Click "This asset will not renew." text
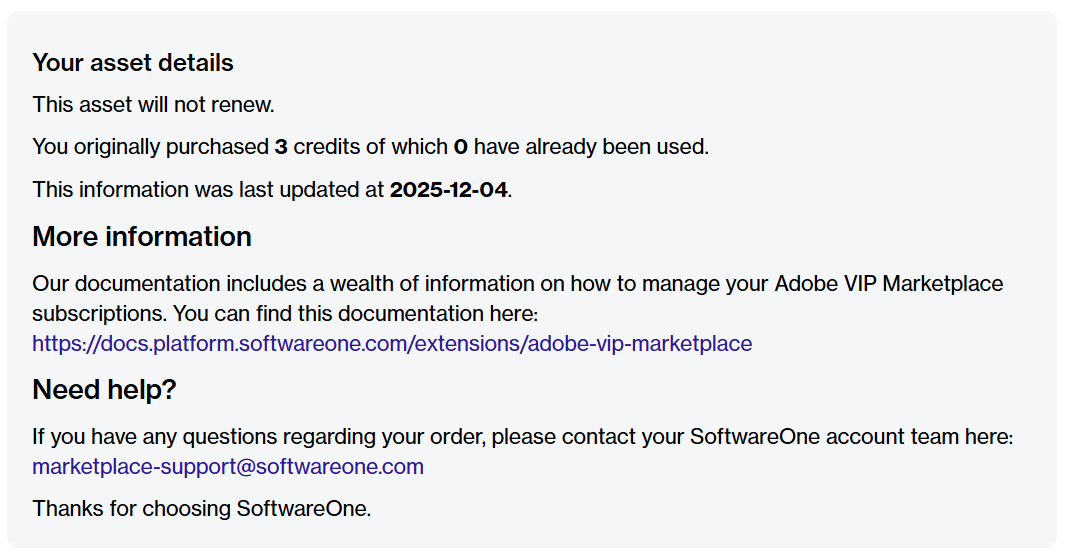 coord(153,105)
